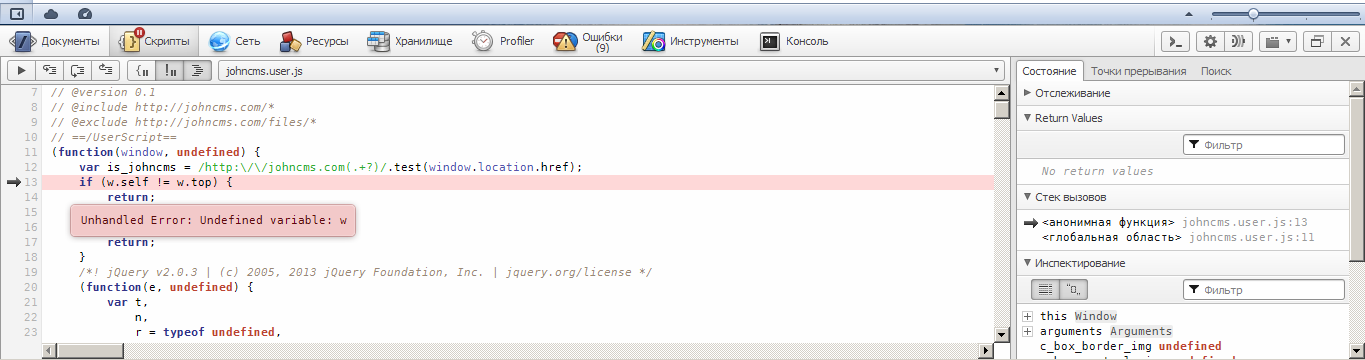Viewport: 1365px width, 360px height.
Task: Click the '// @version 0.1' comment line
Action: point(103,92)
